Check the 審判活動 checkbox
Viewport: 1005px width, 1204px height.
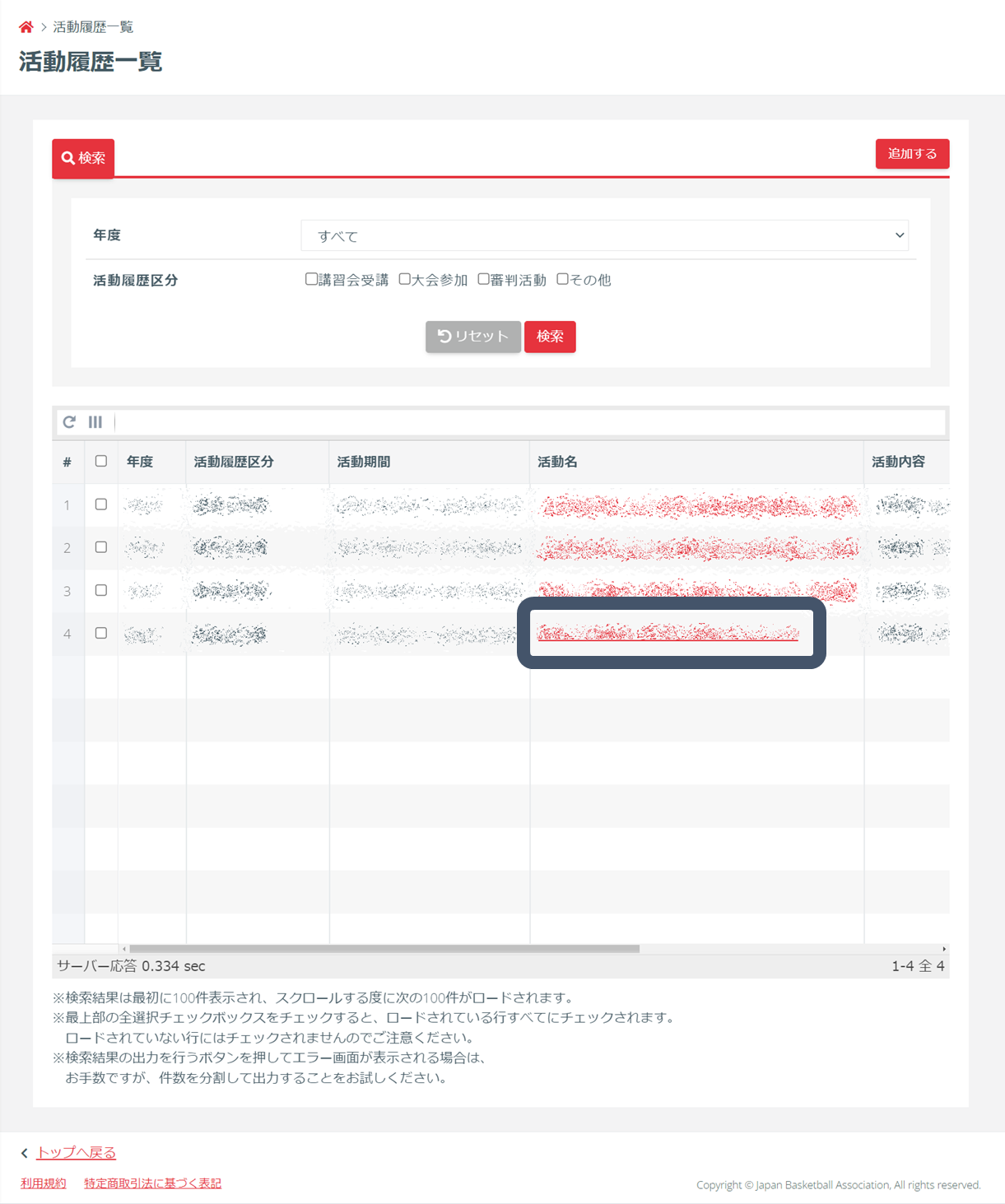pyautogui.click(x=483, y=279)
